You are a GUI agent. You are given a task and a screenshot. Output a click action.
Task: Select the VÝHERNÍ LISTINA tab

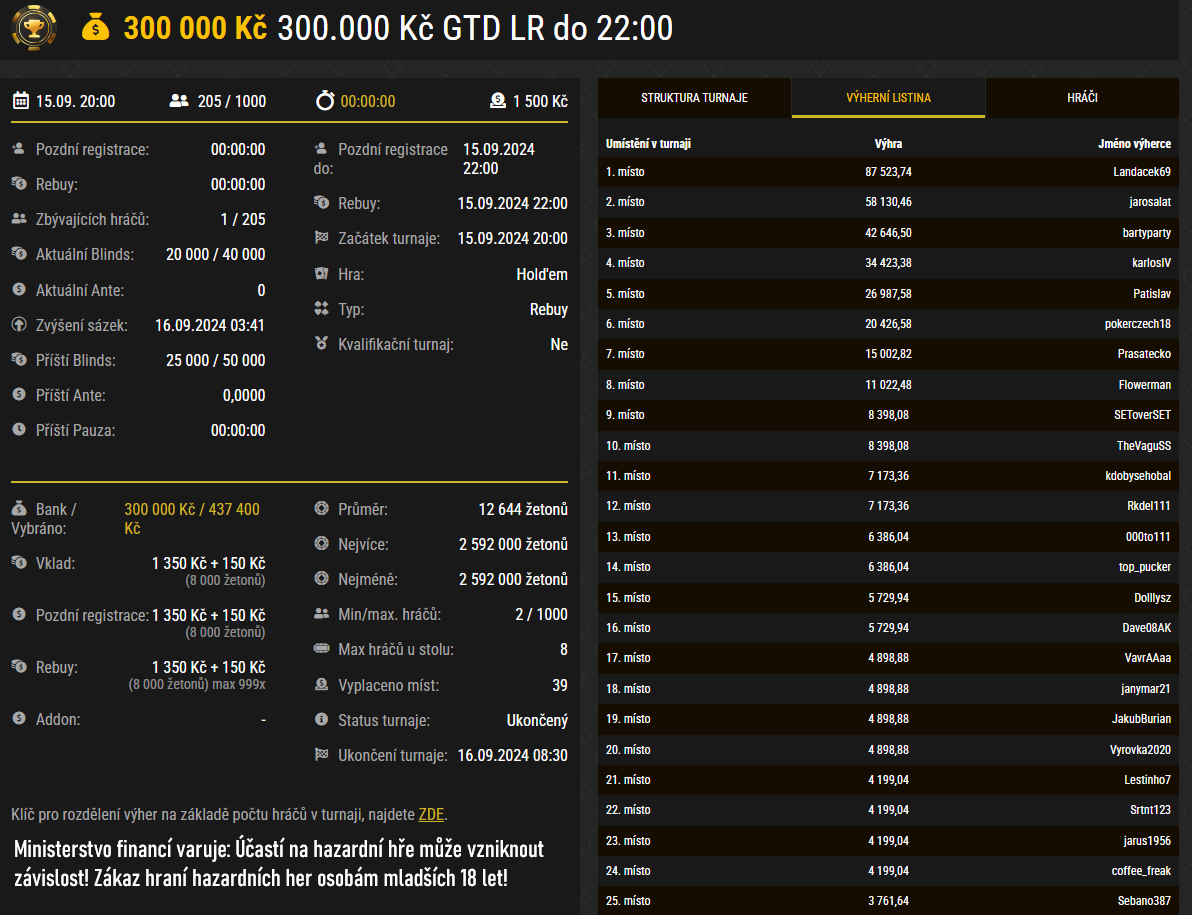(x=888, y=97)
